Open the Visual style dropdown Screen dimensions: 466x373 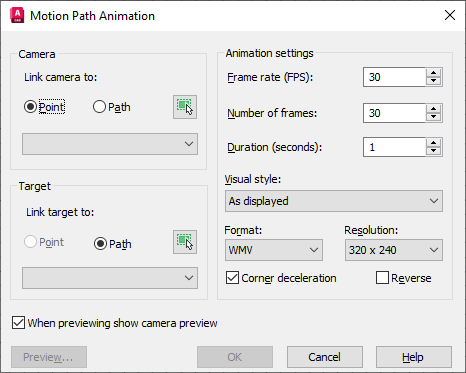click(x=334, y=201)
